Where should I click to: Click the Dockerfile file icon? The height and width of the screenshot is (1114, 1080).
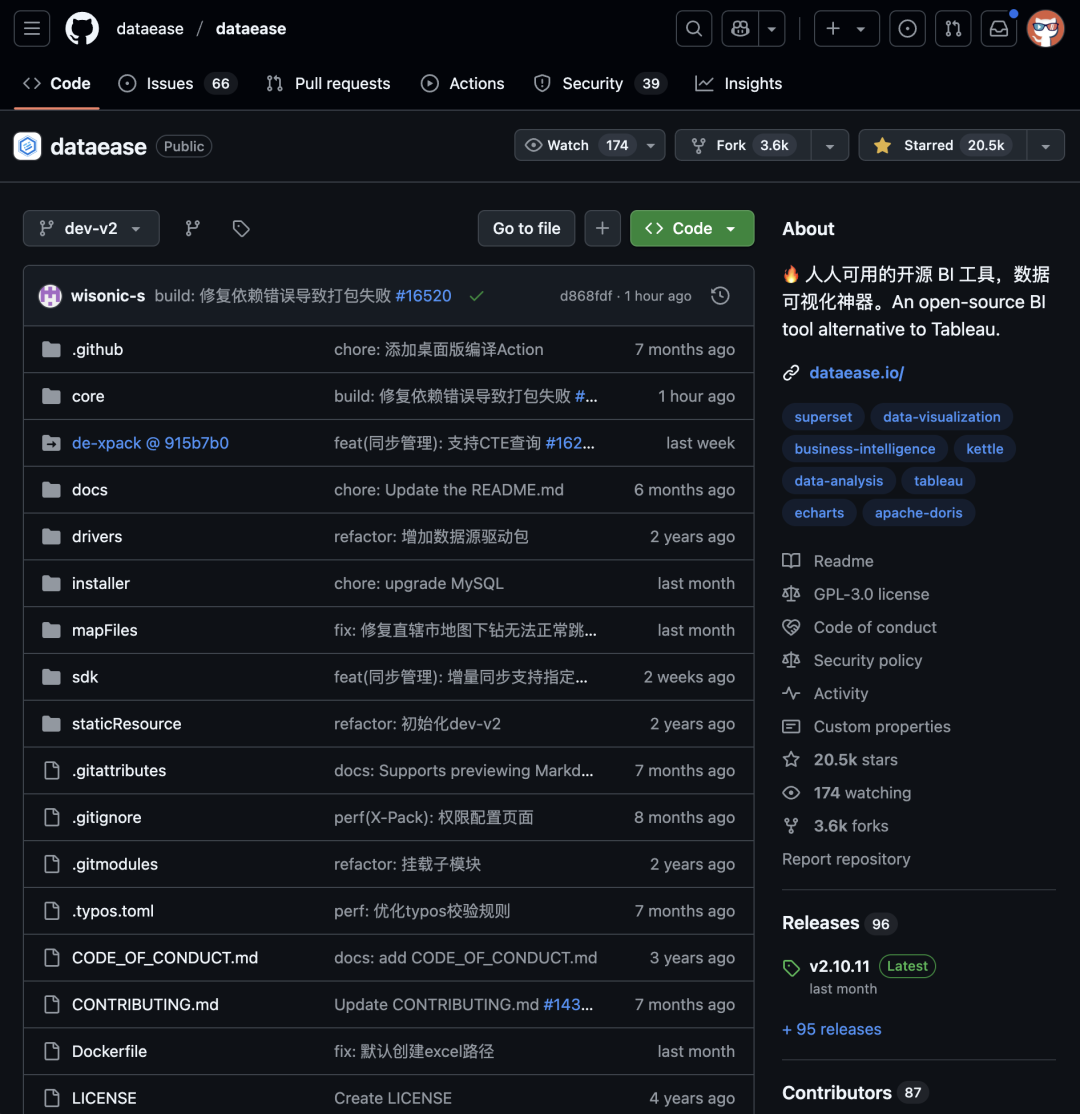point(51,1051)
